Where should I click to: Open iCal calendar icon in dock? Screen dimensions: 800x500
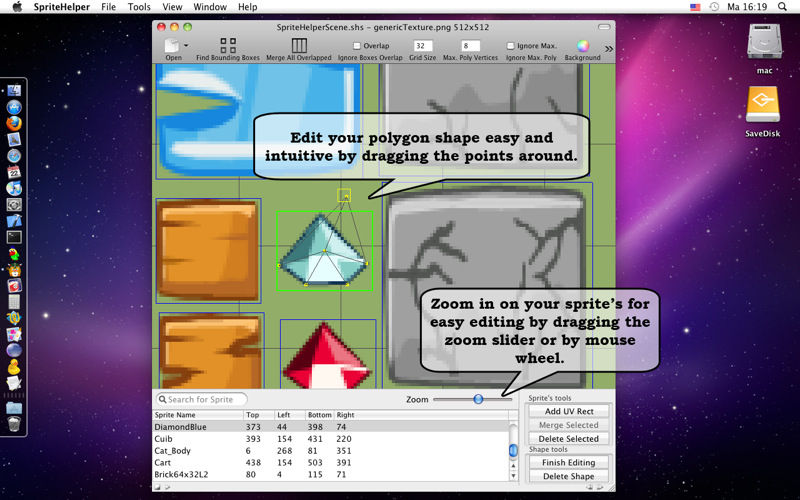click(x=14, y=172)
